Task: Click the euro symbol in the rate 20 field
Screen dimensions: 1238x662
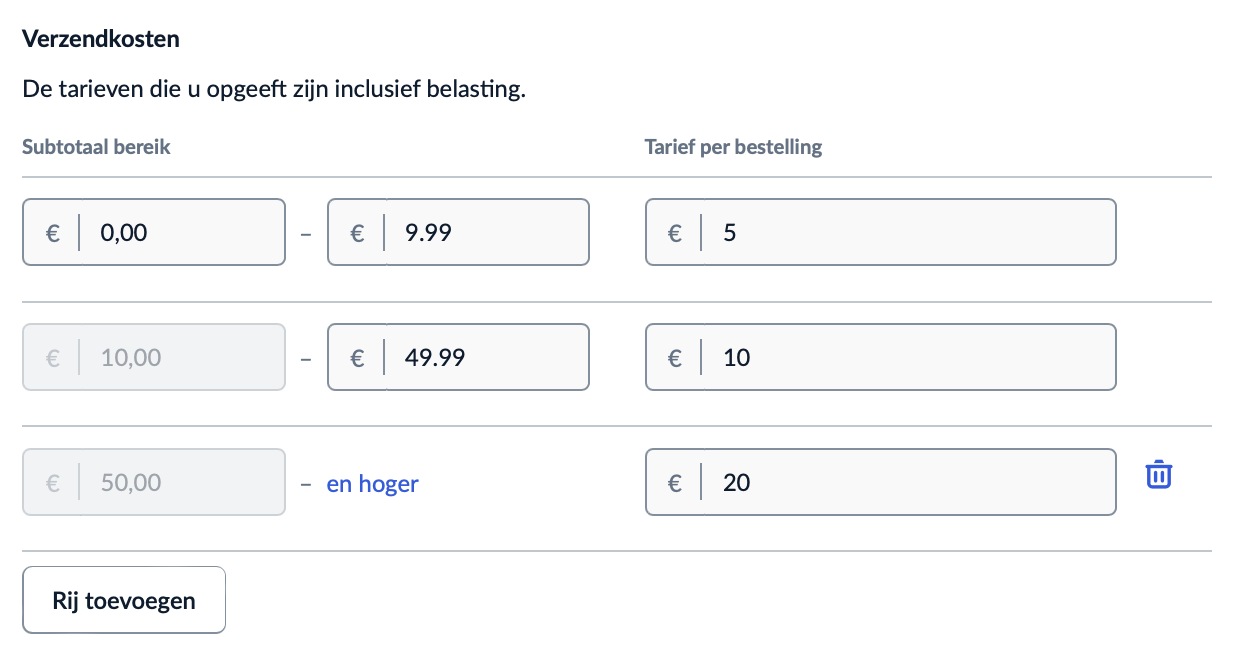Action: pyautogui.click(x=675, y=483)
